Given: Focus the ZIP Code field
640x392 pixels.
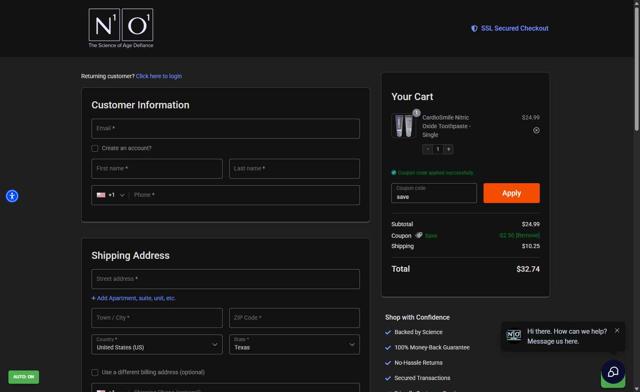Looking at the screenshot, I should tap(294, 318).
